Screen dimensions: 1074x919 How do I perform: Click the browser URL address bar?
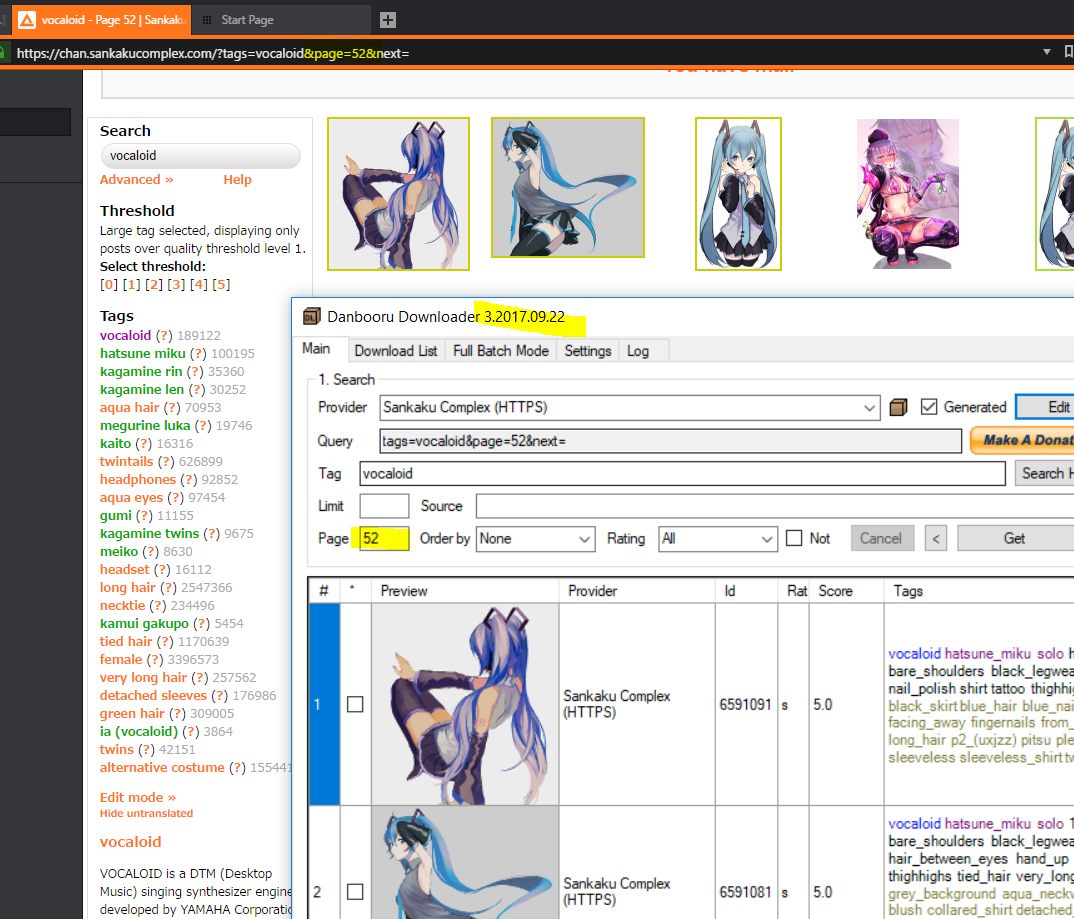click(x=521, y=53)
